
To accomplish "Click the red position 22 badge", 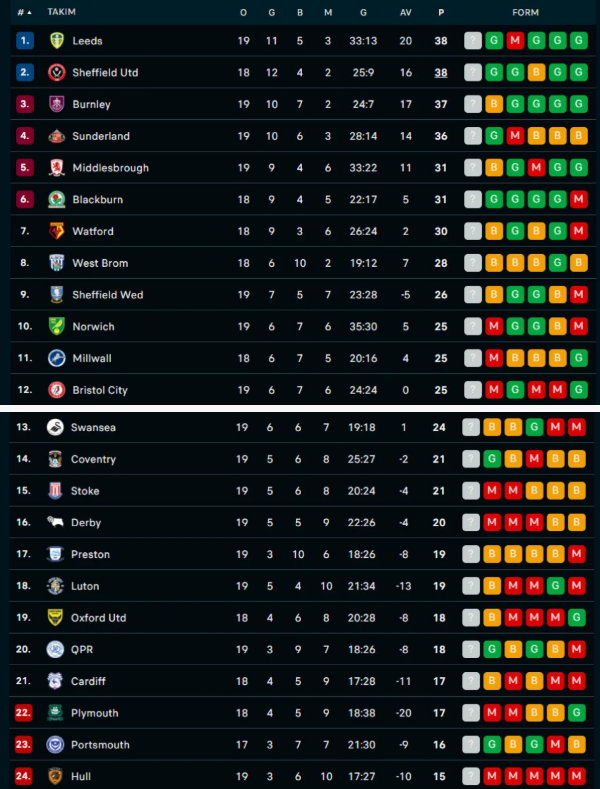I will coord(23,713).
